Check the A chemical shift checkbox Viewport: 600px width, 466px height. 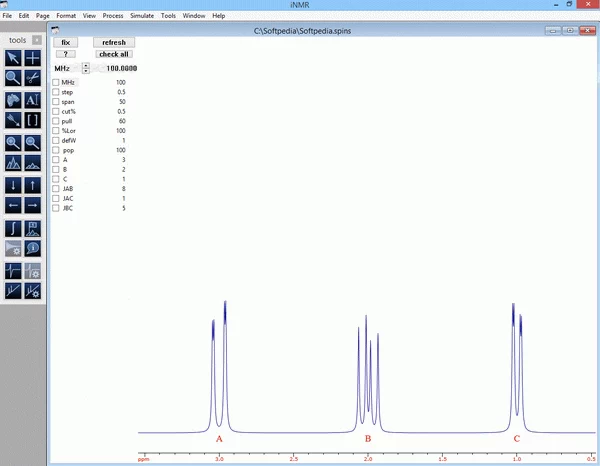[56, 160]
